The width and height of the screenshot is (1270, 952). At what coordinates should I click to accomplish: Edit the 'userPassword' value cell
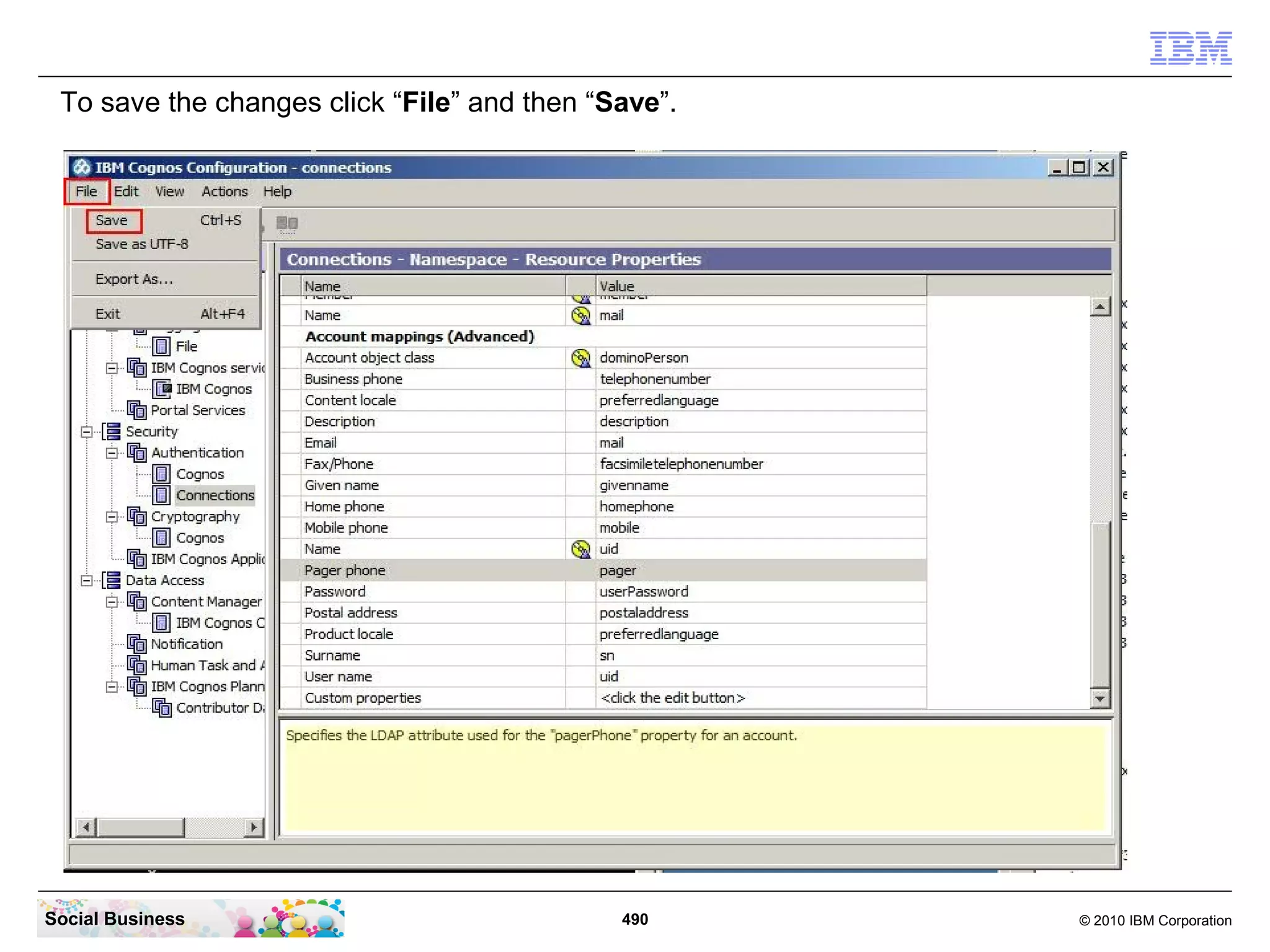point(761,592)
